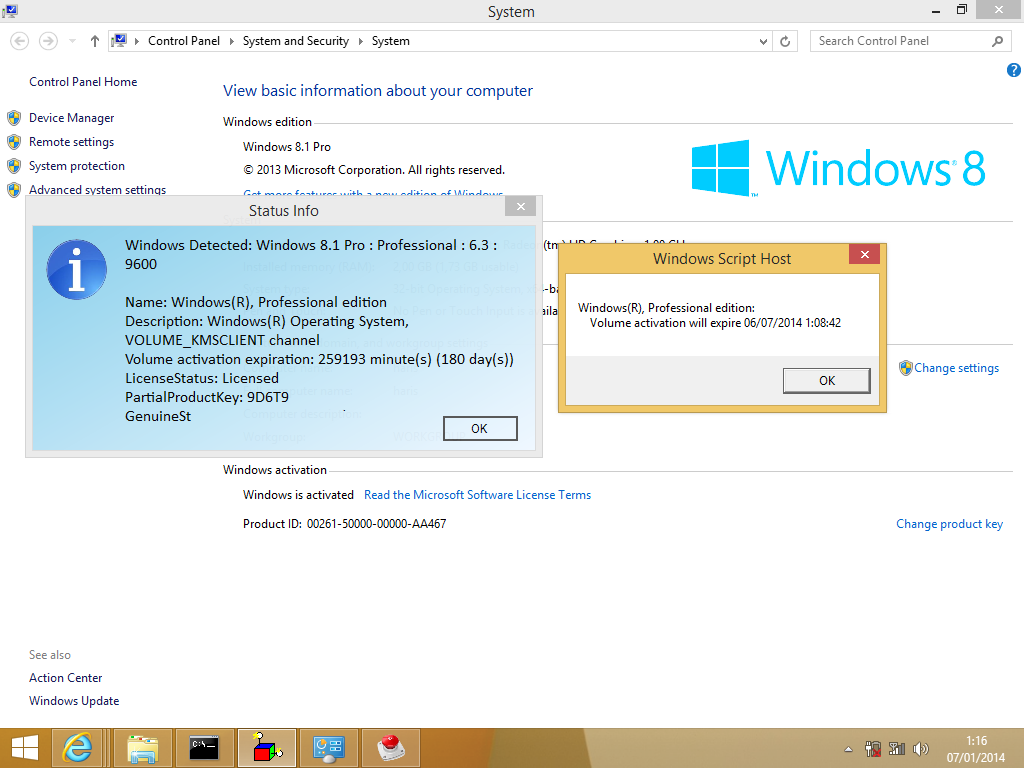Click the blue Help question mark icon
The width and height of the screenshot is (1024, 768).
coord(1013,70)
